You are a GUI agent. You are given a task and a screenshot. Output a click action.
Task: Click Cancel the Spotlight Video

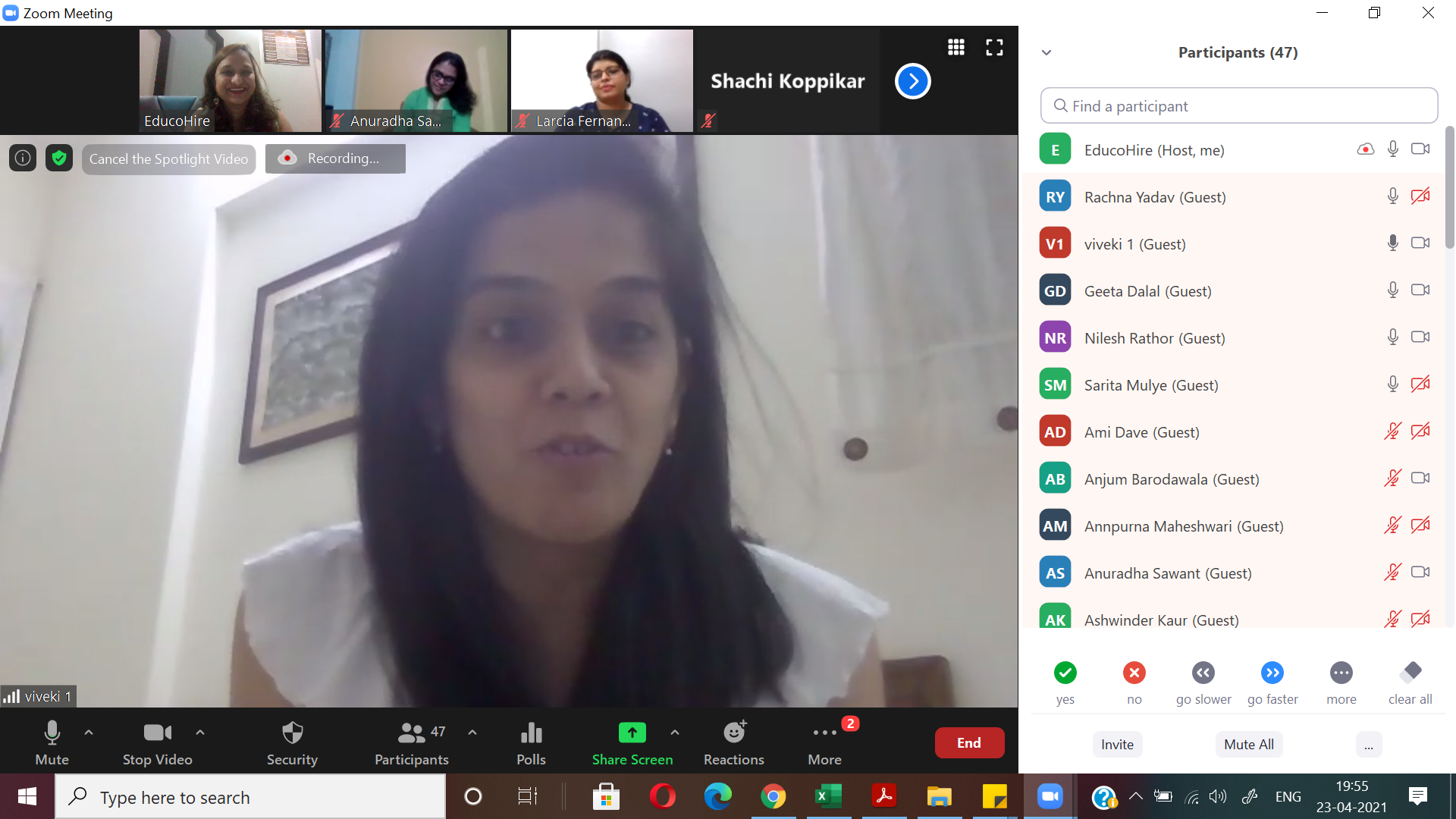click(x=168, y=159)
